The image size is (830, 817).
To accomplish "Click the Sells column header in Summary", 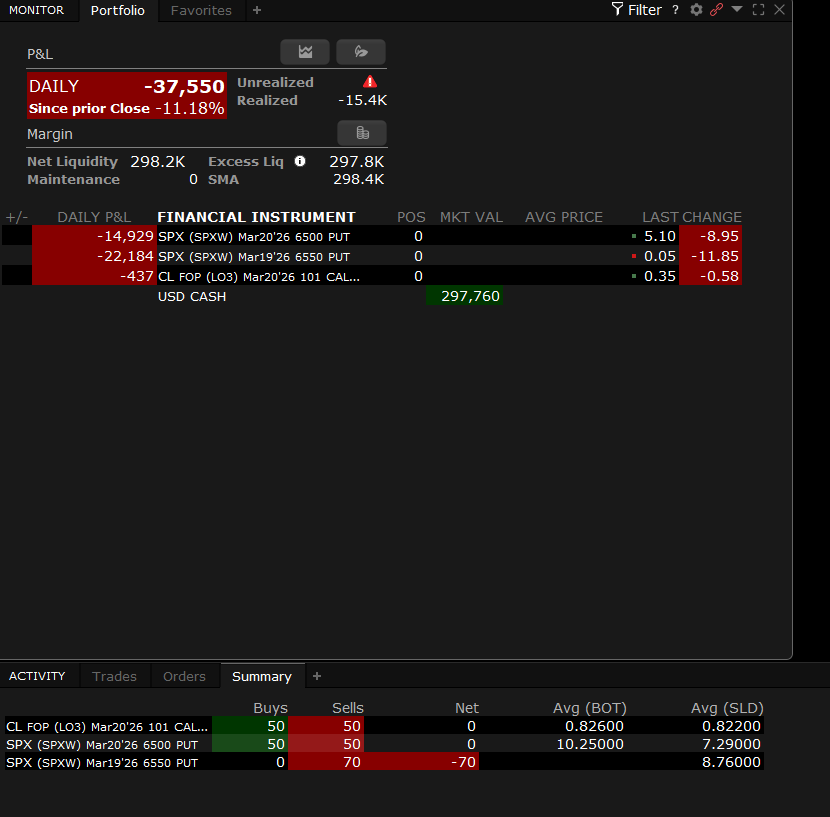I will [348, 708].
